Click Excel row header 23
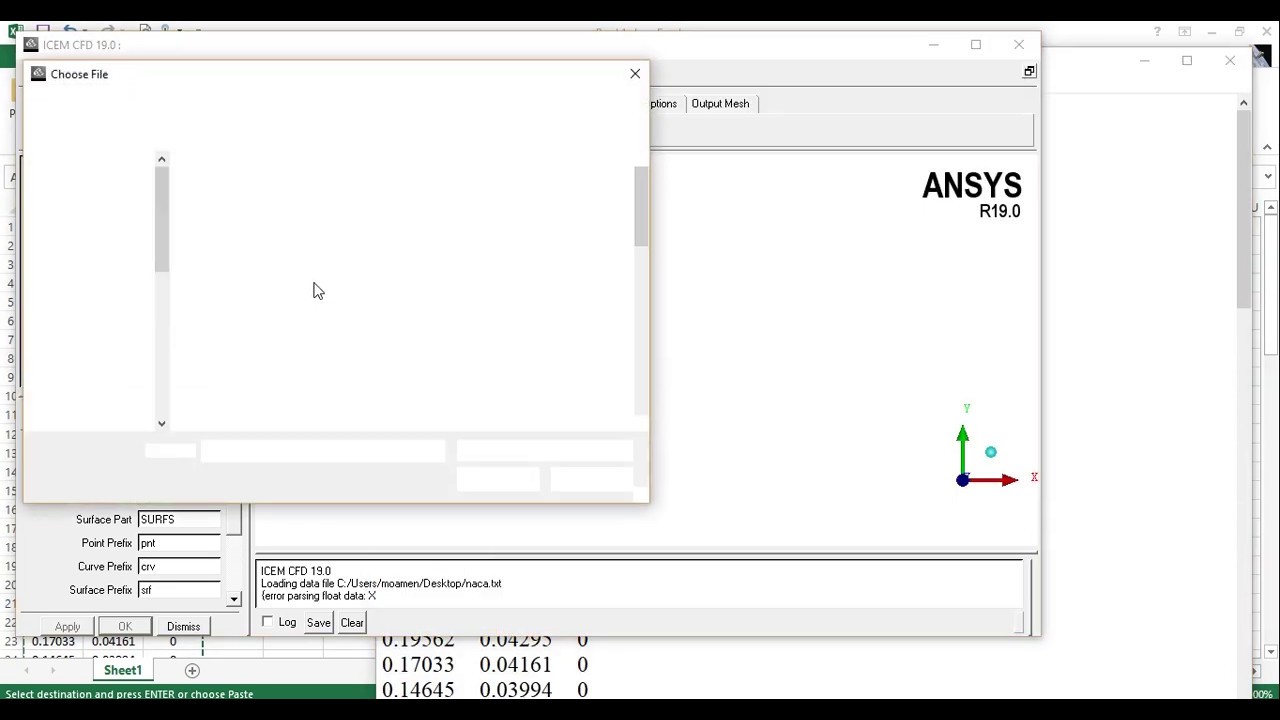Screen dimensions: 1280x720 click(10, 642)
